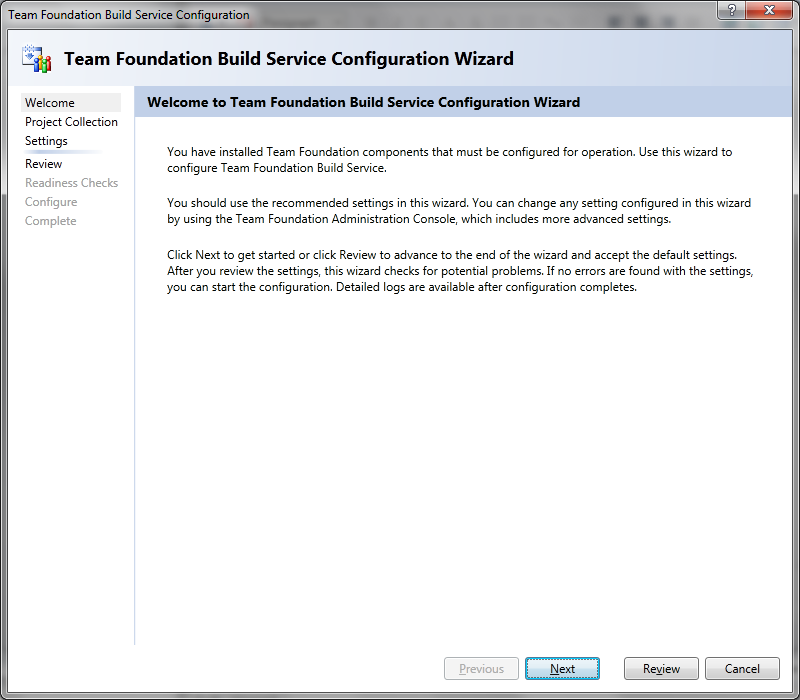Image resolution: width=800 pixels, height=700 pixels.
Task: Click the wizard logo icon in header
Action: click(x=37, y=59)
